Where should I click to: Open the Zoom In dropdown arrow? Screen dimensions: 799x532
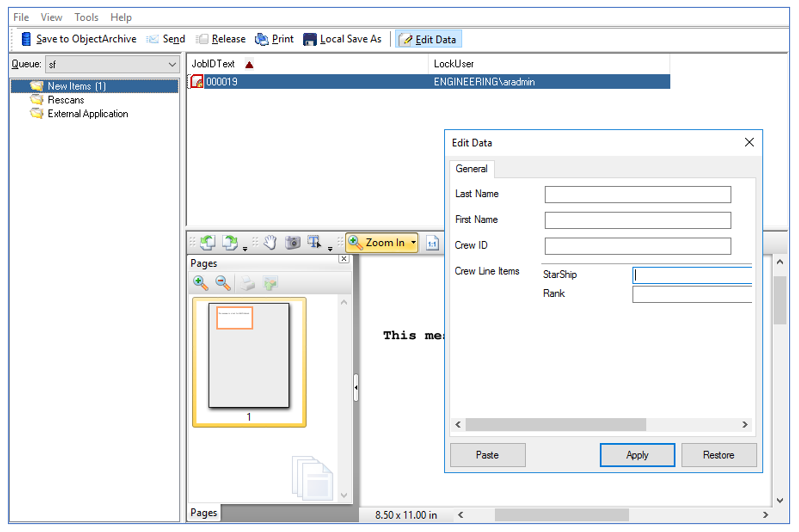[413, 243]
